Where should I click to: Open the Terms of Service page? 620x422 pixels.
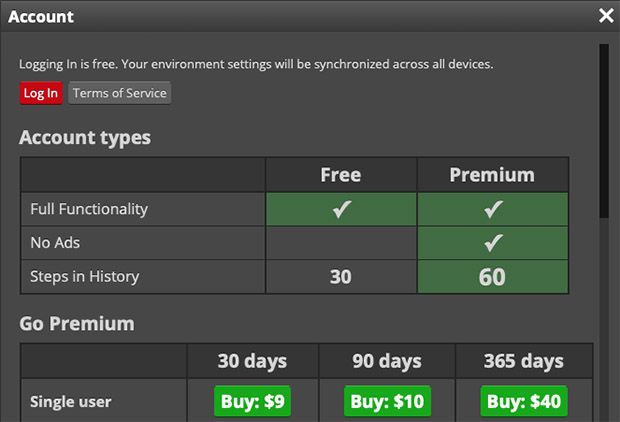[119, 93]
